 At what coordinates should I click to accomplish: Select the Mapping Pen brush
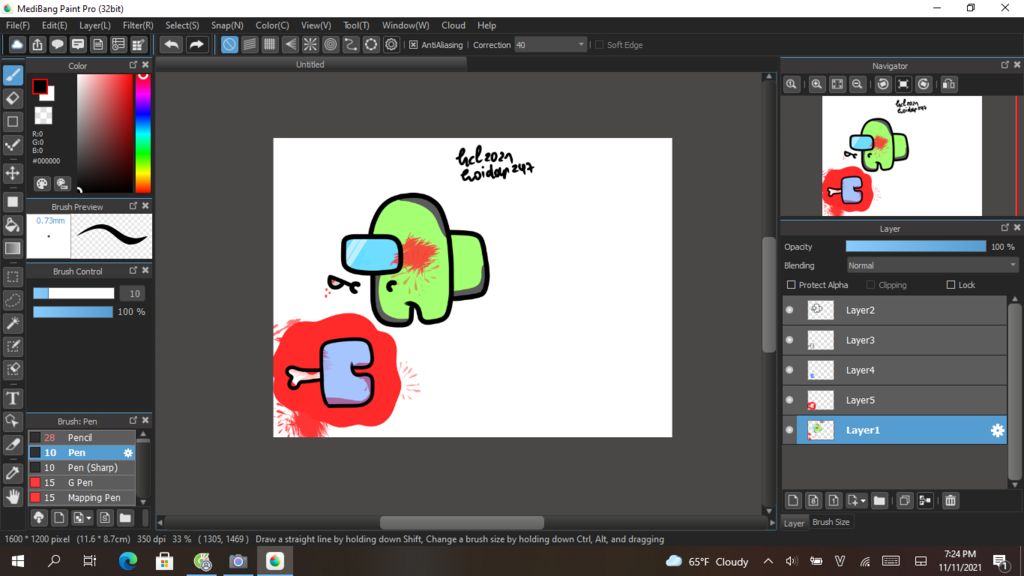[81, 498]
